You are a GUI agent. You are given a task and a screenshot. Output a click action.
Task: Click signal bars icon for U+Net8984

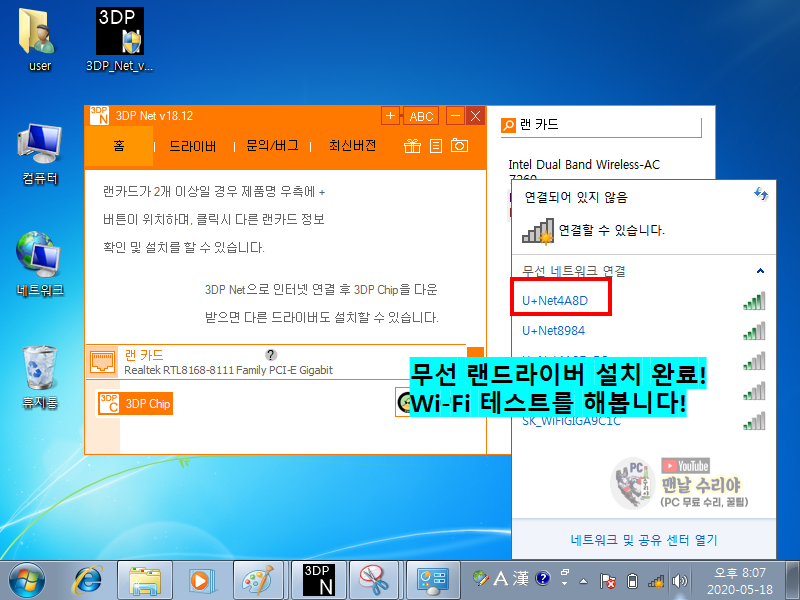(755, 331)
